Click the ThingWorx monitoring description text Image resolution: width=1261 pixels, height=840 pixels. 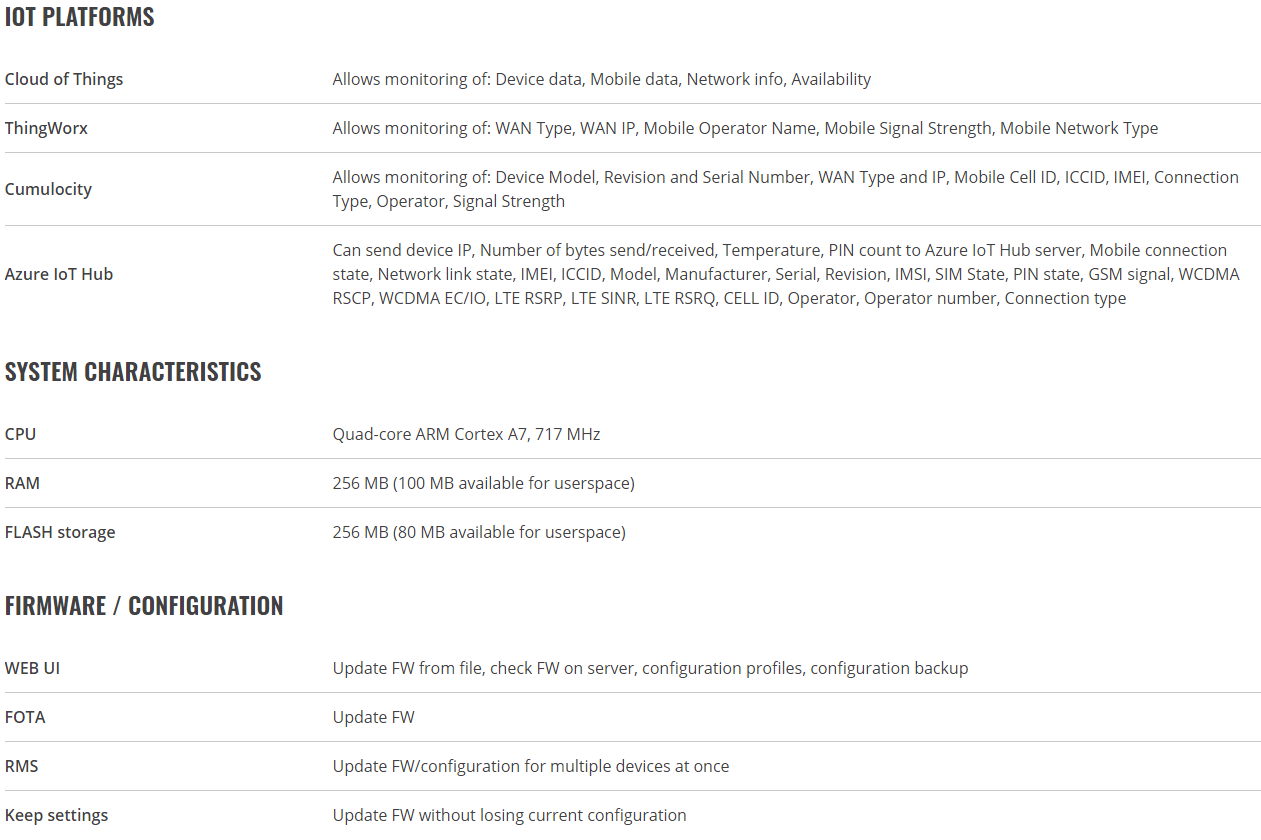tap(745, 128)
